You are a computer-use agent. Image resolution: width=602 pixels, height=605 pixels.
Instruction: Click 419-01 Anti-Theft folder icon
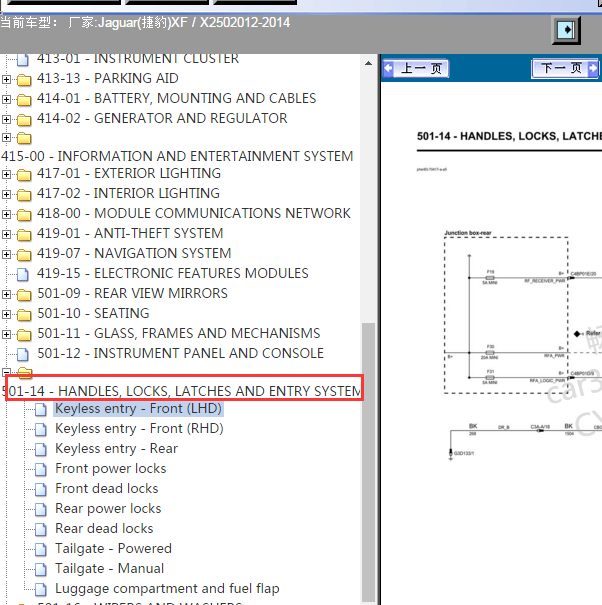pos(24,235)
